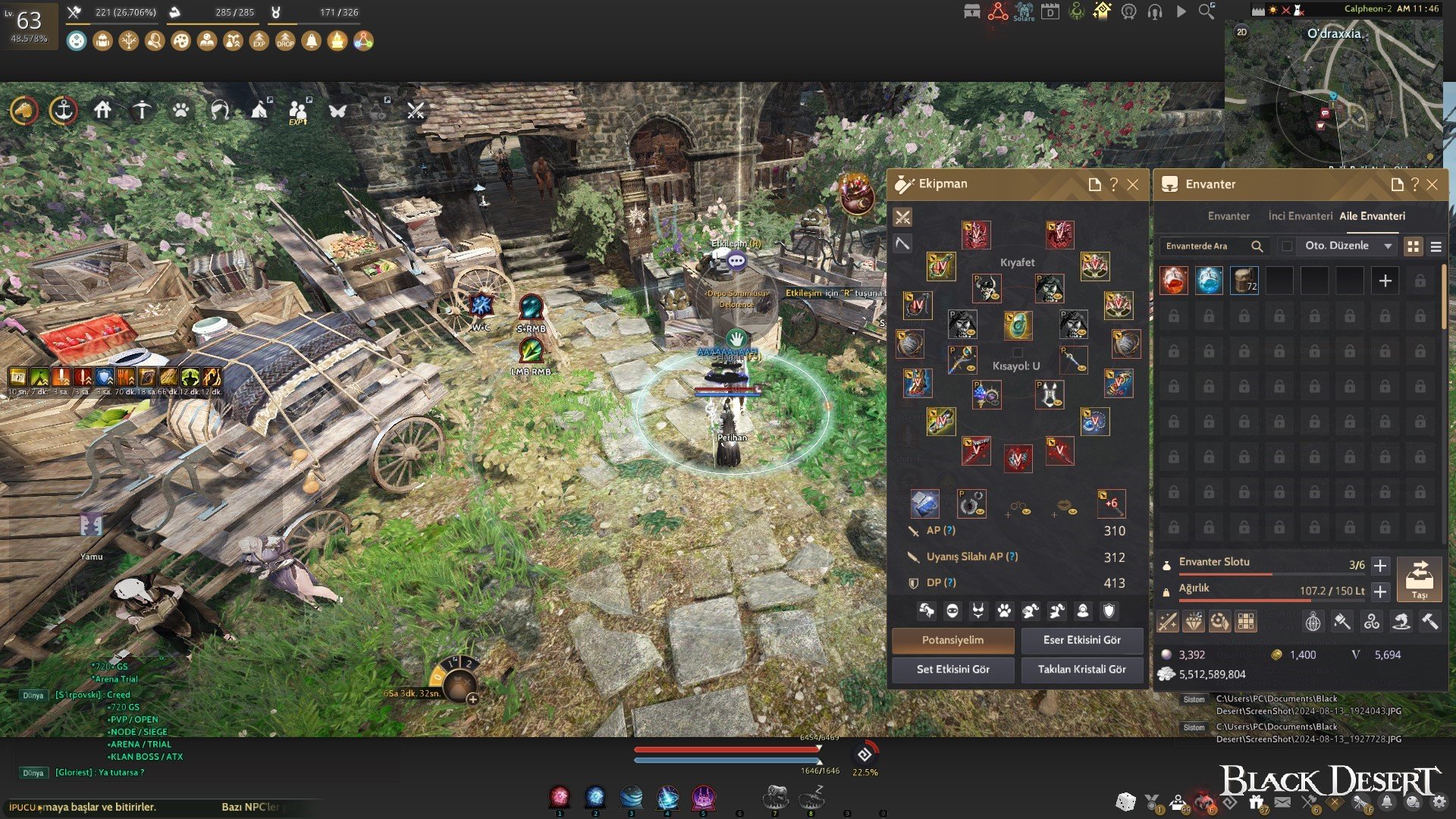Click the house residence icon
Viewport: 1456px width, 819px height.
pyautogui.click(x=102, y=111)
